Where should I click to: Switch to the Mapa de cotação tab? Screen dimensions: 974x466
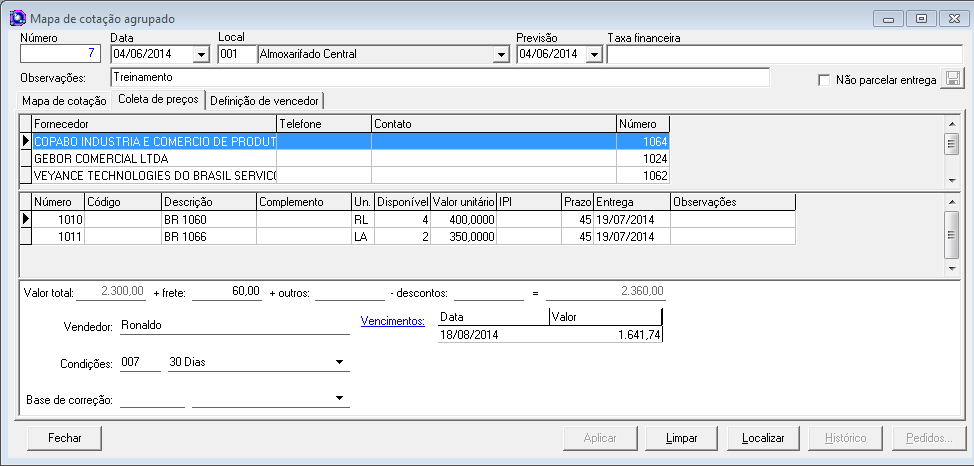64,100
